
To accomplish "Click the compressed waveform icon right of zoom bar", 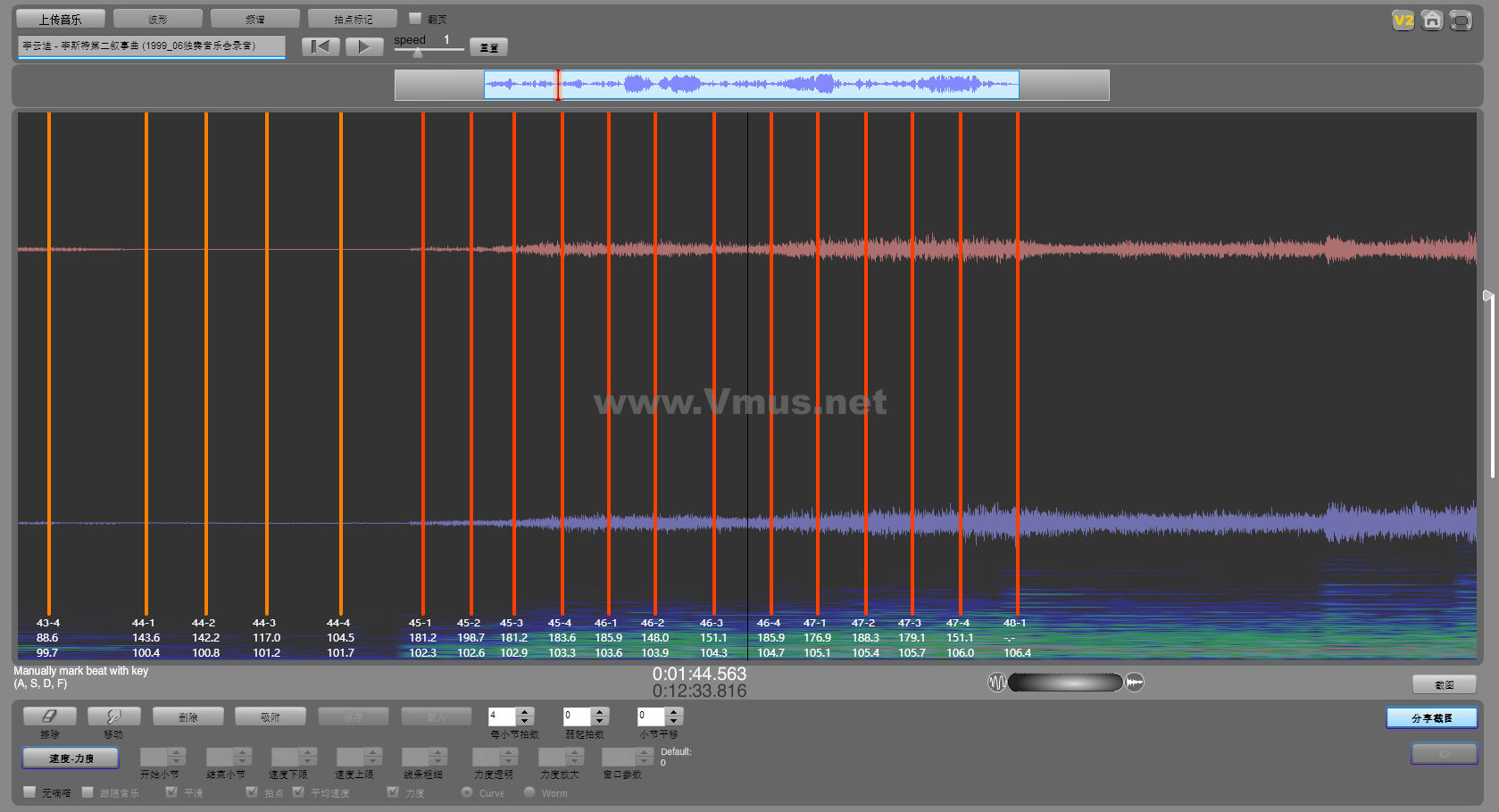I will tap(1135, 683).
